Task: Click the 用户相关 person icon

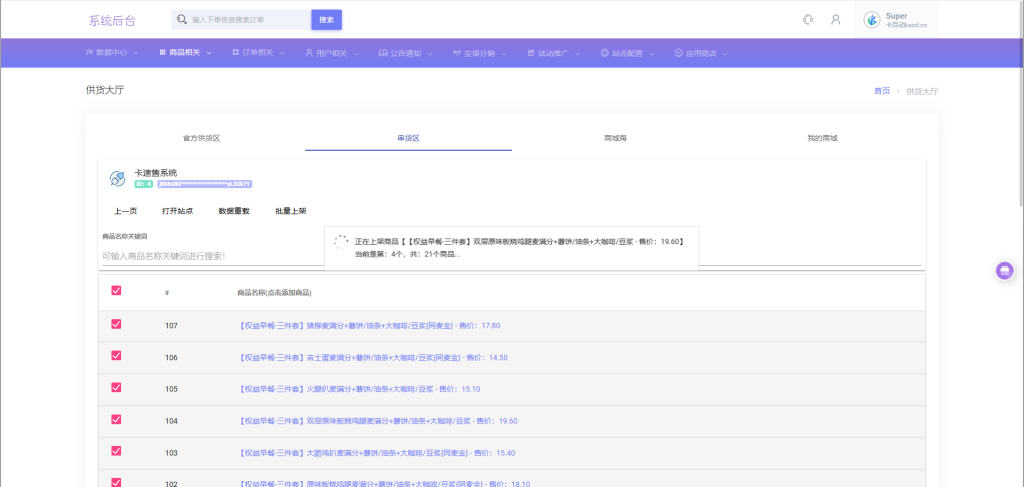Action: [309, 52]
